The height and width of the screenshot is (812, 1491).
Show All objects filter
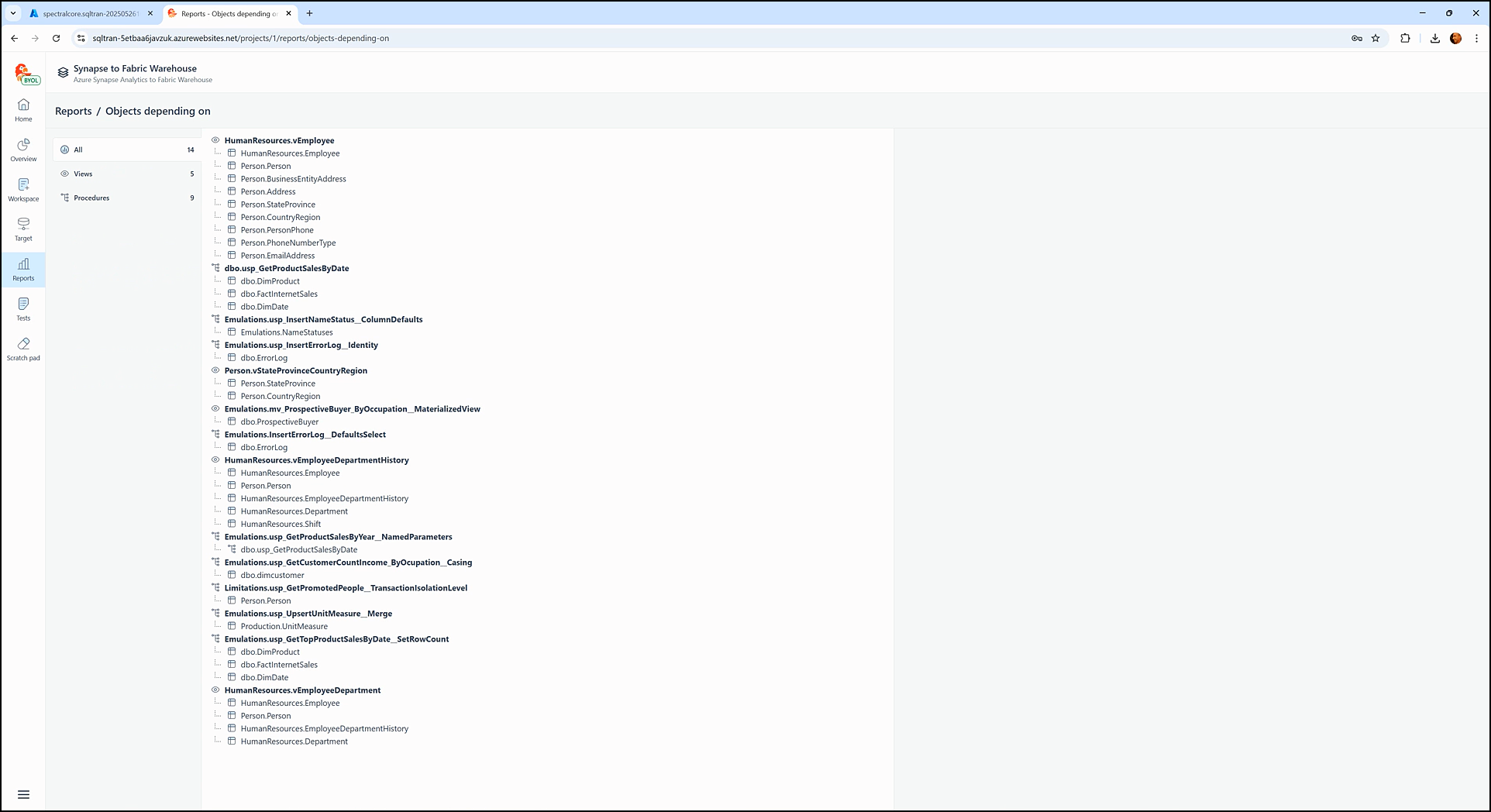coord(78,150)
